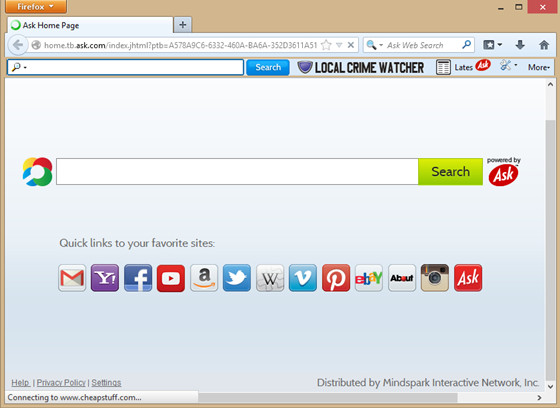
Task: Click the blue toolbar Search button
Action: click(268, 67)
